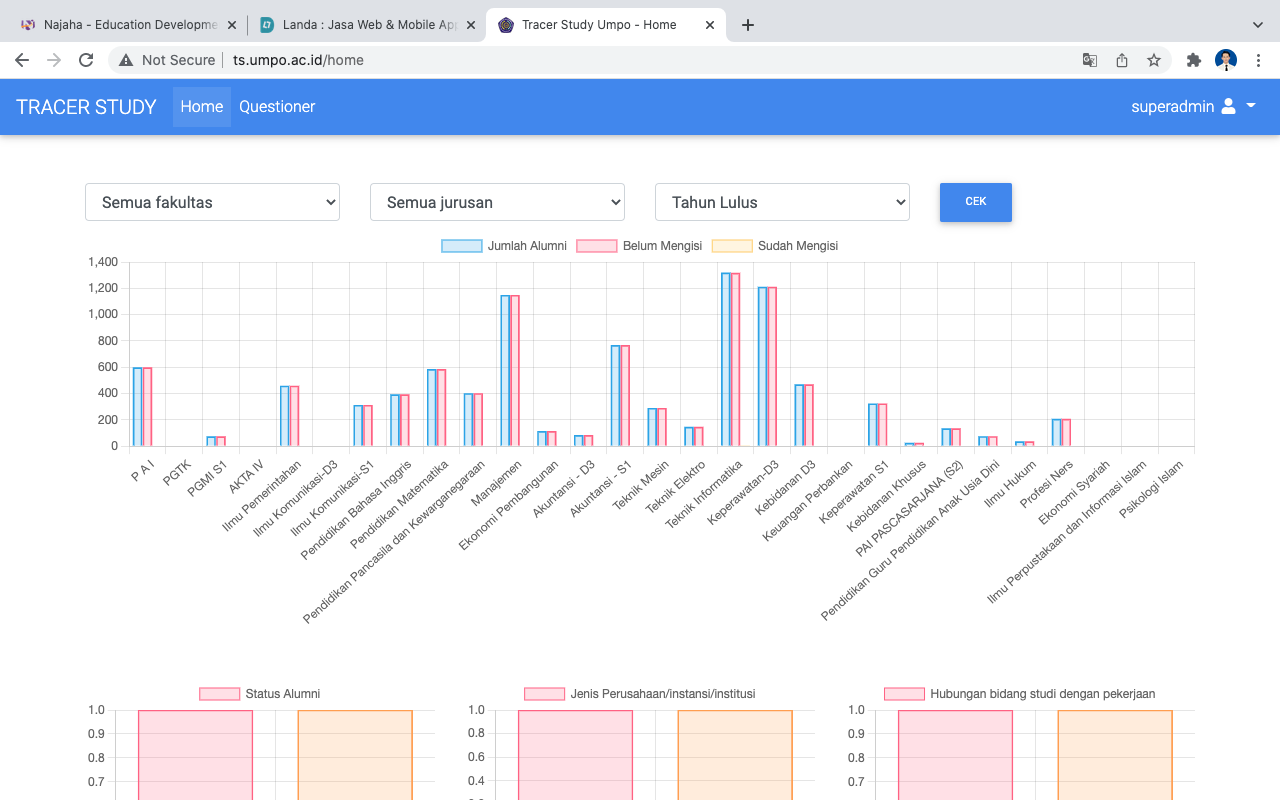
Task: Toggle Belum Mengisi legend series
Action: [x=640, y=246]
